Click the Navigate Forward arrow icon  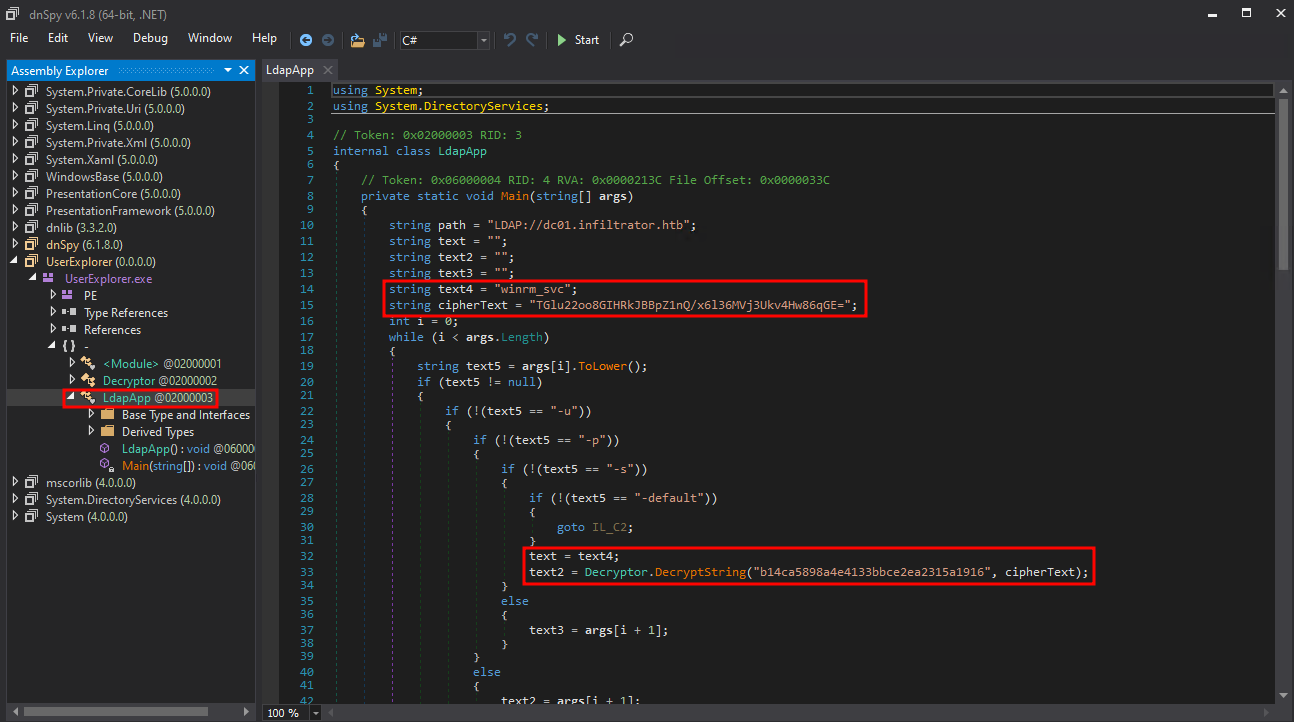(327, 40)
